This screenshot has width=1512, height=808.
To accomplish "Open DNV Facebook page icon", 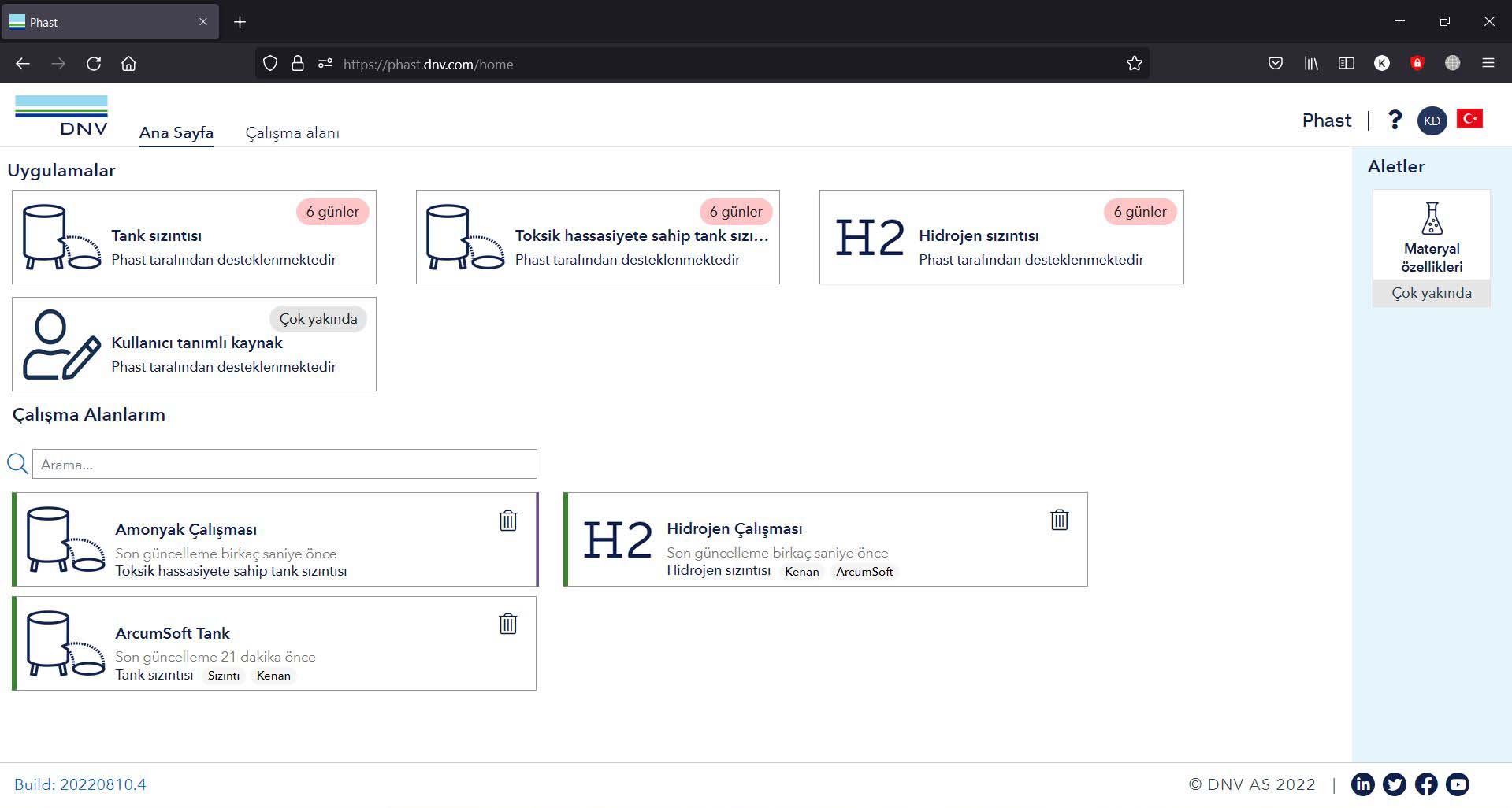I will (1426, 784).
